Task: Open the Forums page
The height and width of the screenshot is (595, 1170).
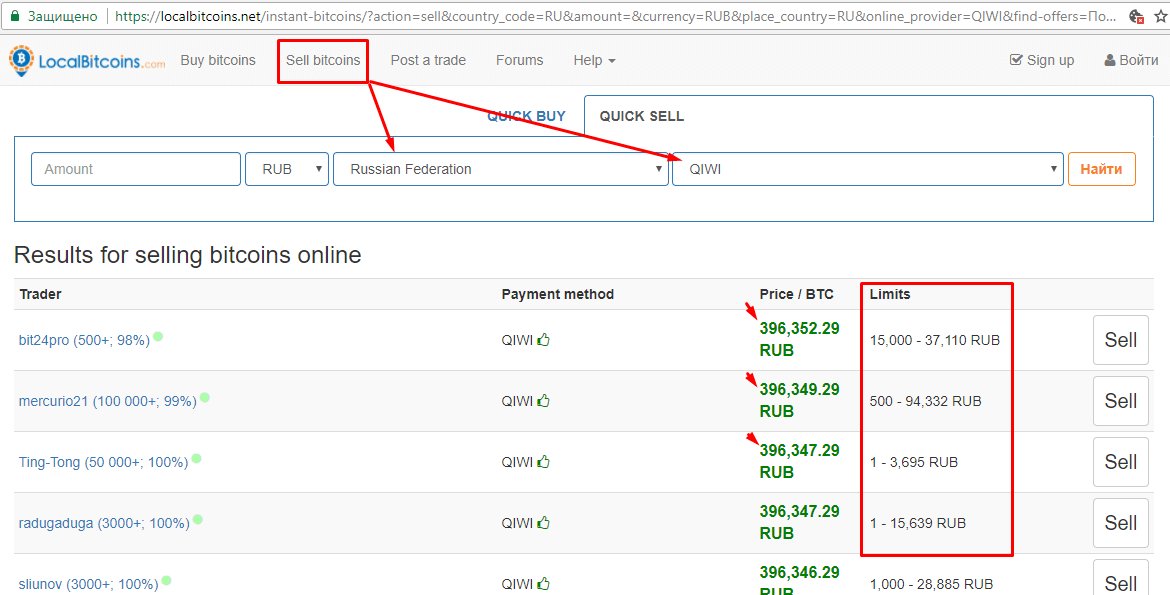Action: [519, 60]
